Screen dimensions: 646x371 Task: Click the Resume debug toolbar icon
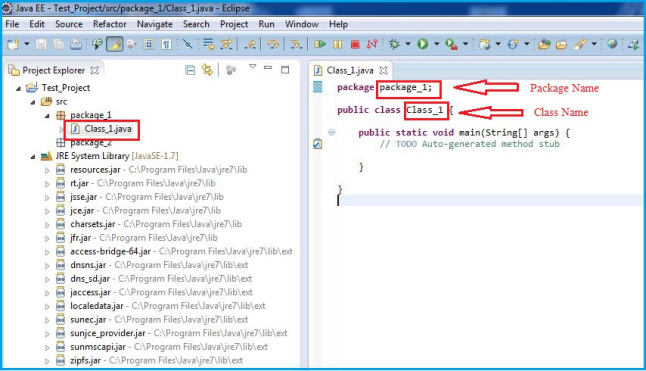320,44
